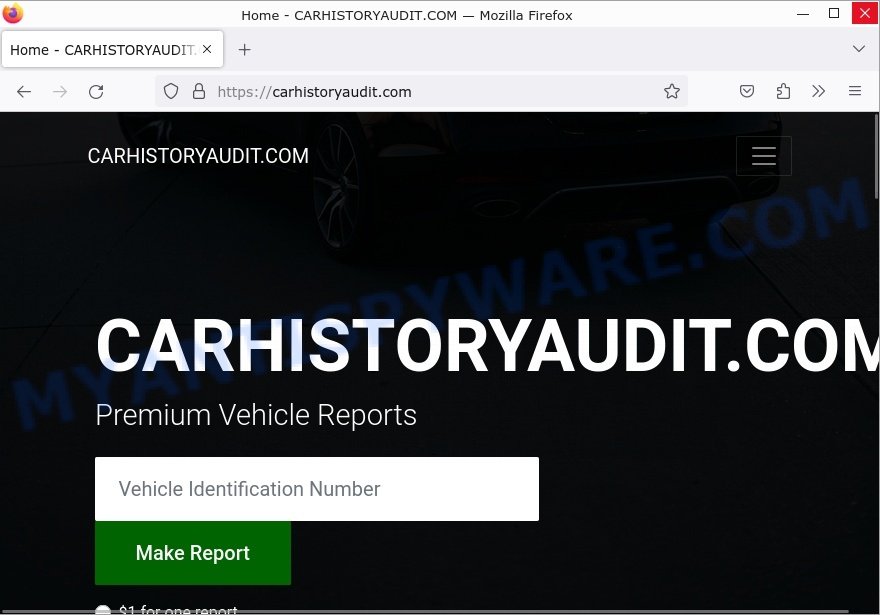Focus the Vehicle Identification Number field
This screenshot has width=880, height=615.
(x=317, y=489)
